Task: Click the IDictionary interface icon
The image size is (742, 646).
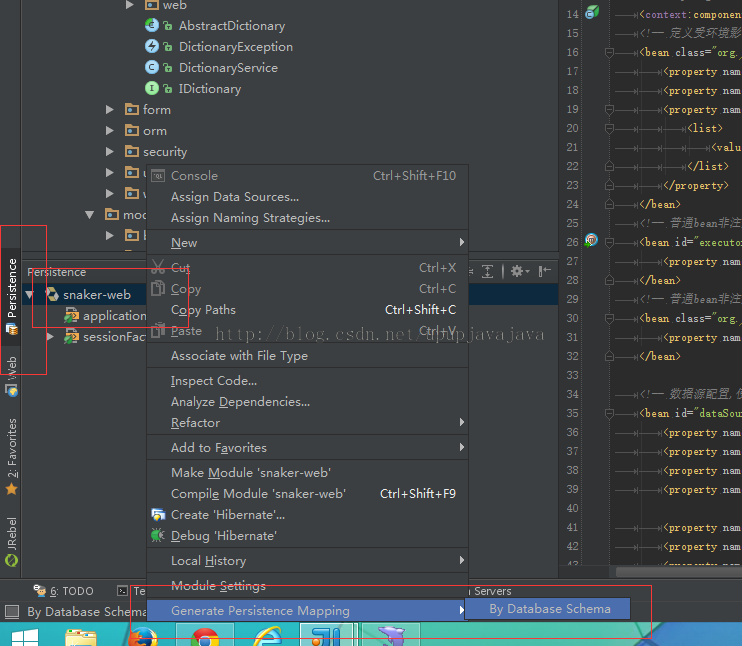Action: click(151, 88)
